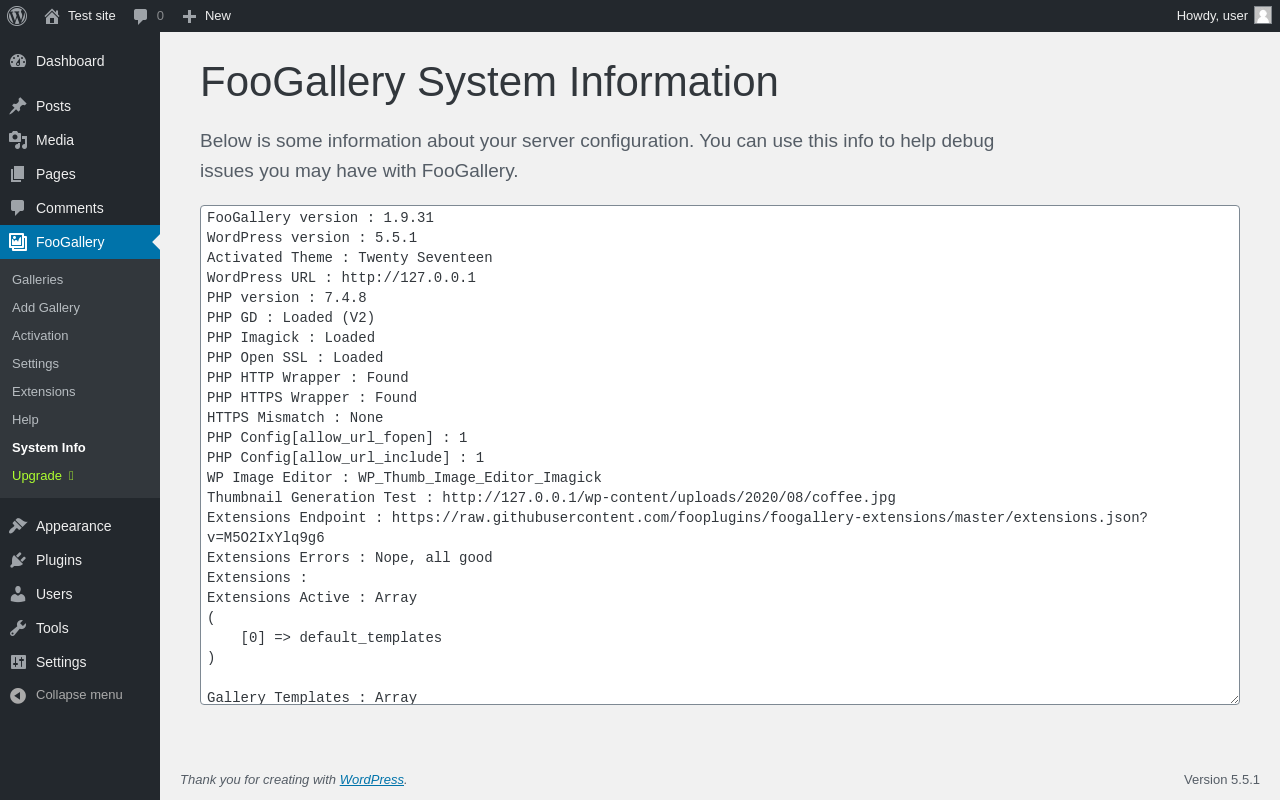Click the user avatar icon
This screenshot has height=800, width=1280.
pos(1263,15)
